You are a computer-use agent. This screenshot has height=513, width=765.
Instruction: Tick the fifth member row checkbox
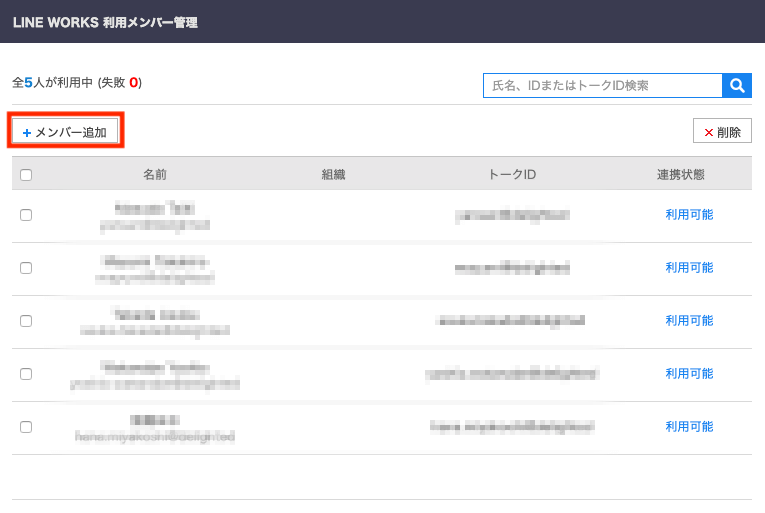pos(26,427)
